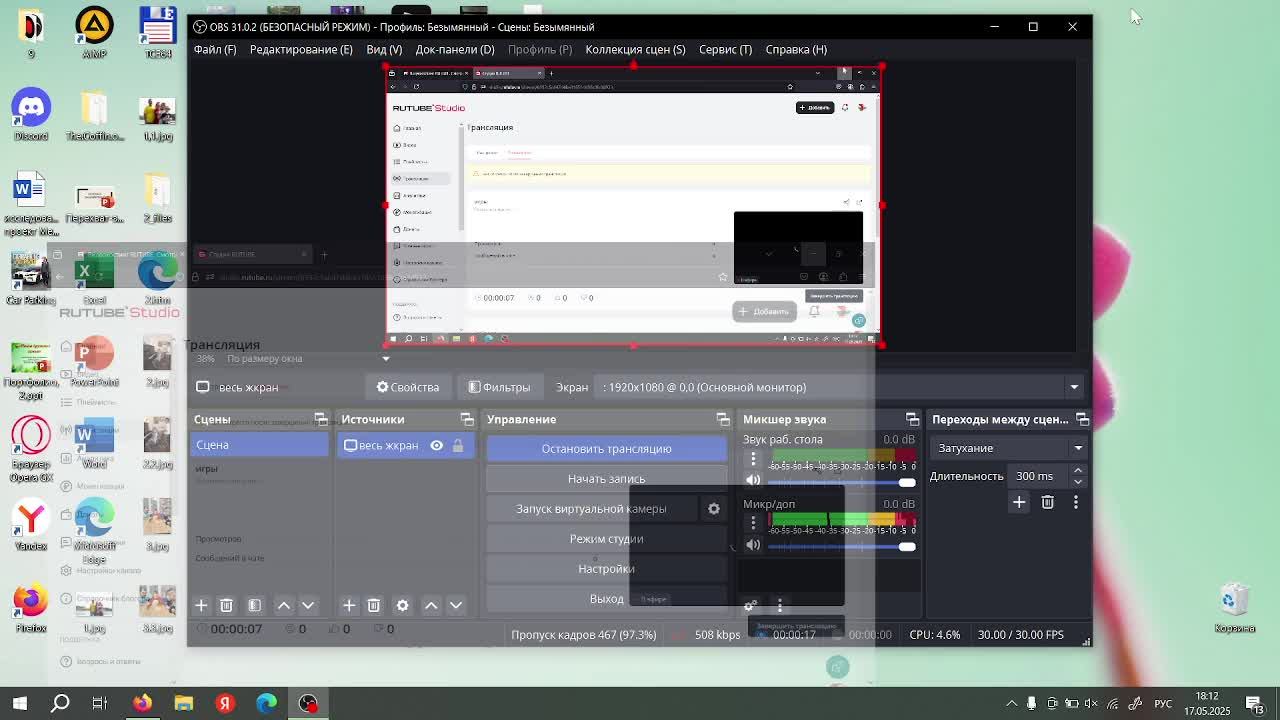
Task: Open Windows Start menu on the taskbar
Action: pos(19,704)
